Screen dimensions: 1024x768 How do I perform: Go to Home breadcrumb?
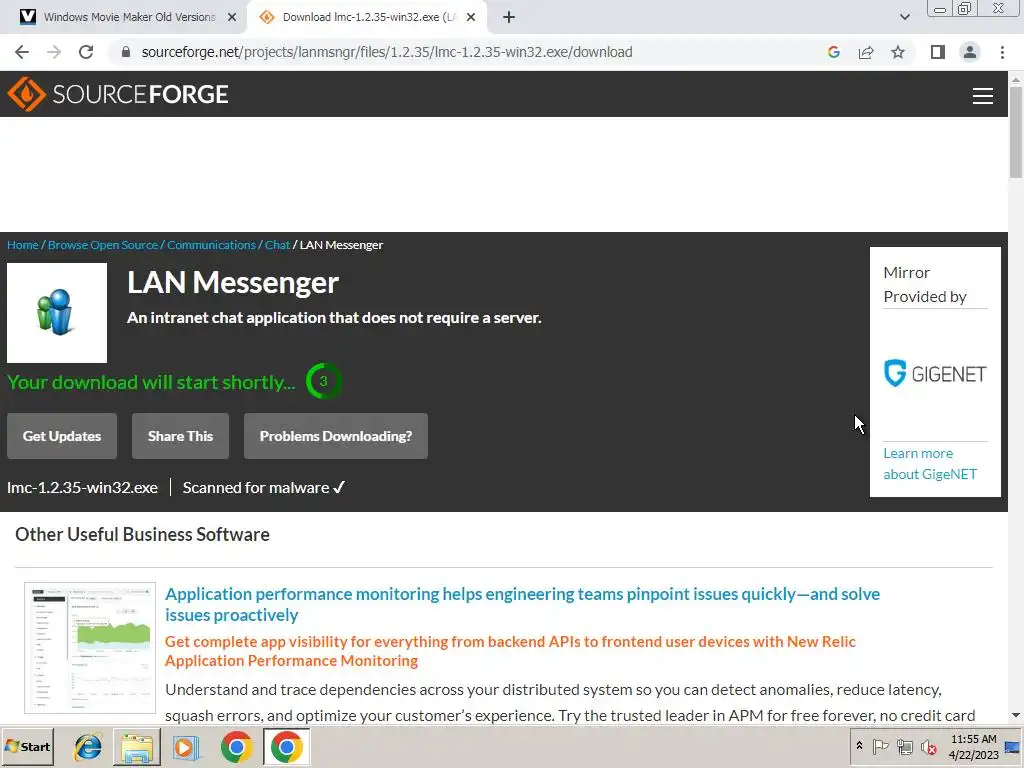point(23,245)
